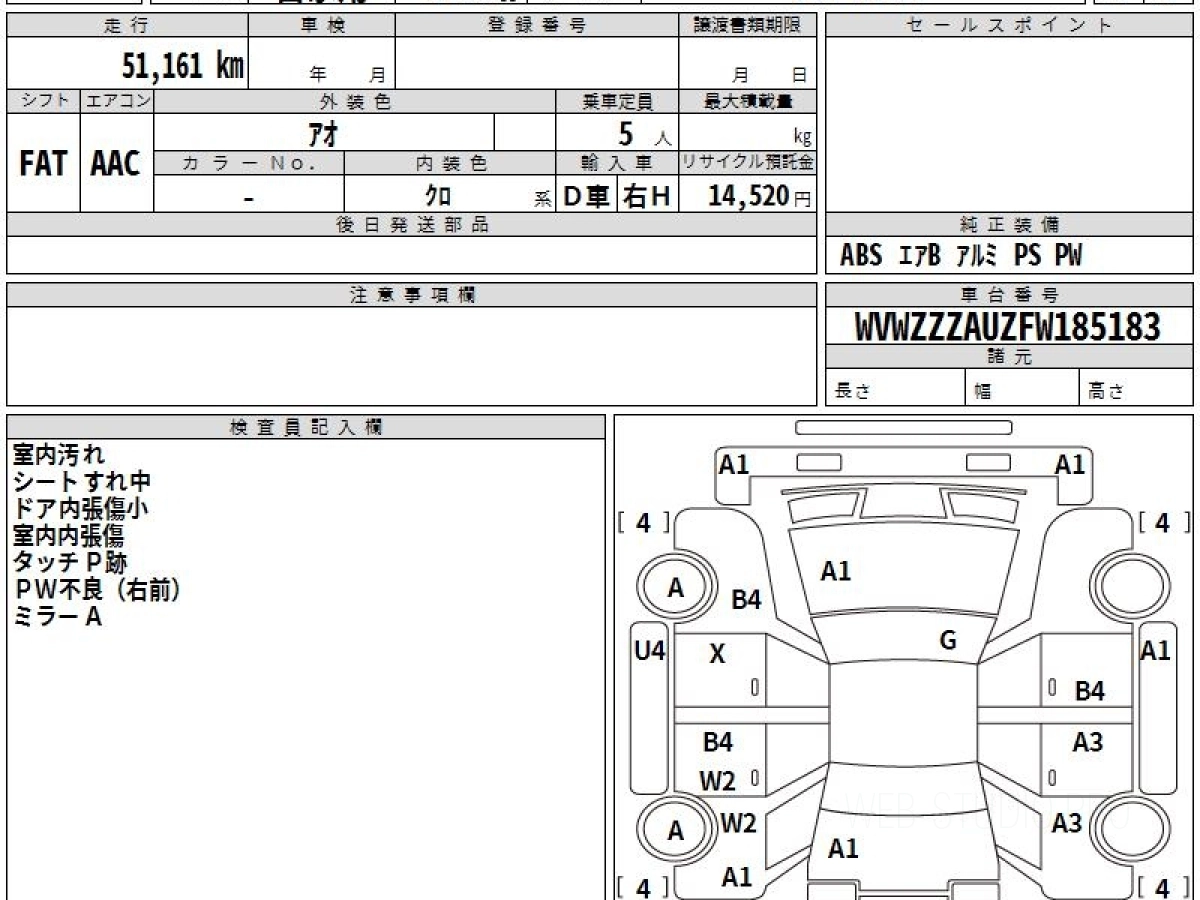Select inspector note 室内汚れ
The image size is (1200, 900).
pyautogui.click(x=58, y=455)
